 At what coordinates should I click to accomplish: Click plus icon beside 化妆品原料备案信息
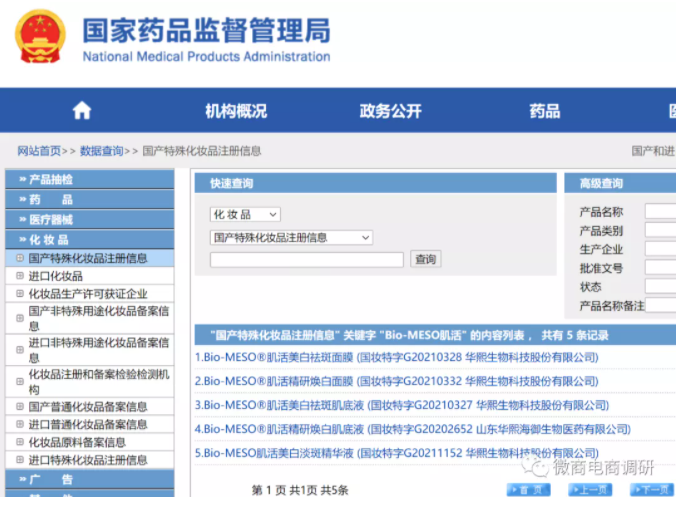(x=19, y=442)
